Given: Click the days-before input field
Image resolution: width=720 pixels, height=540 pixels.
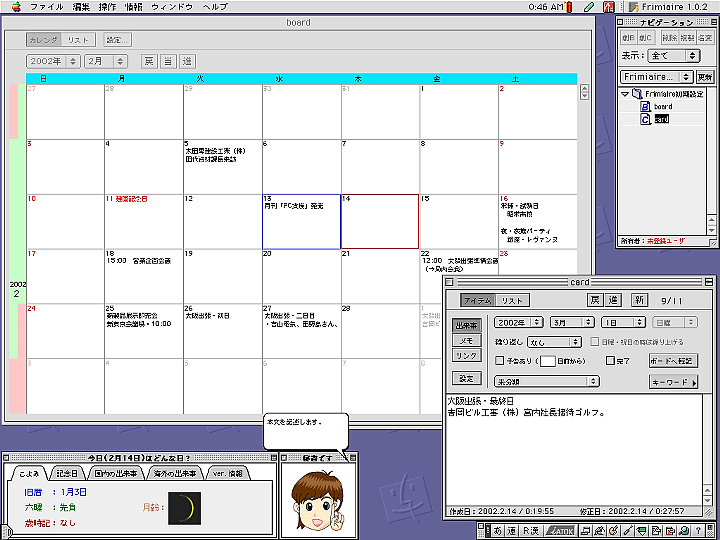Looking at the screenshot, I should [x=548, y=361].
